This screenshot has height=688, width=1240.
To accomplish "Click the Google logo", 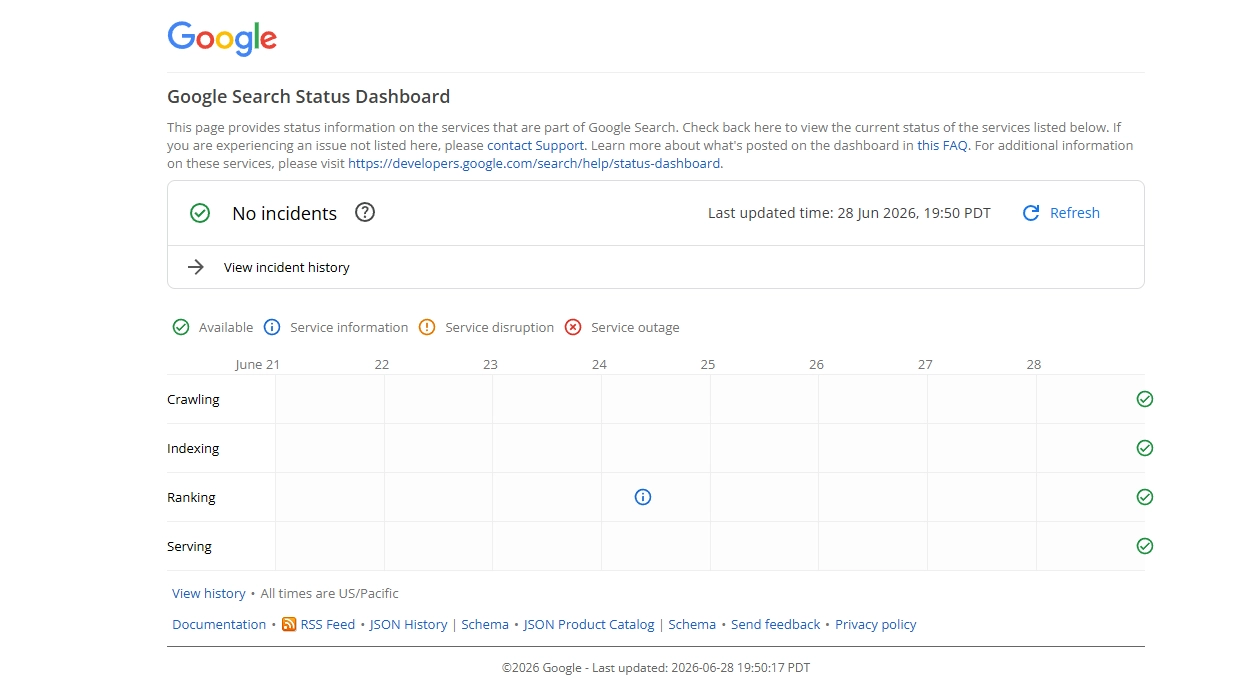I will [x=222, y=38].
